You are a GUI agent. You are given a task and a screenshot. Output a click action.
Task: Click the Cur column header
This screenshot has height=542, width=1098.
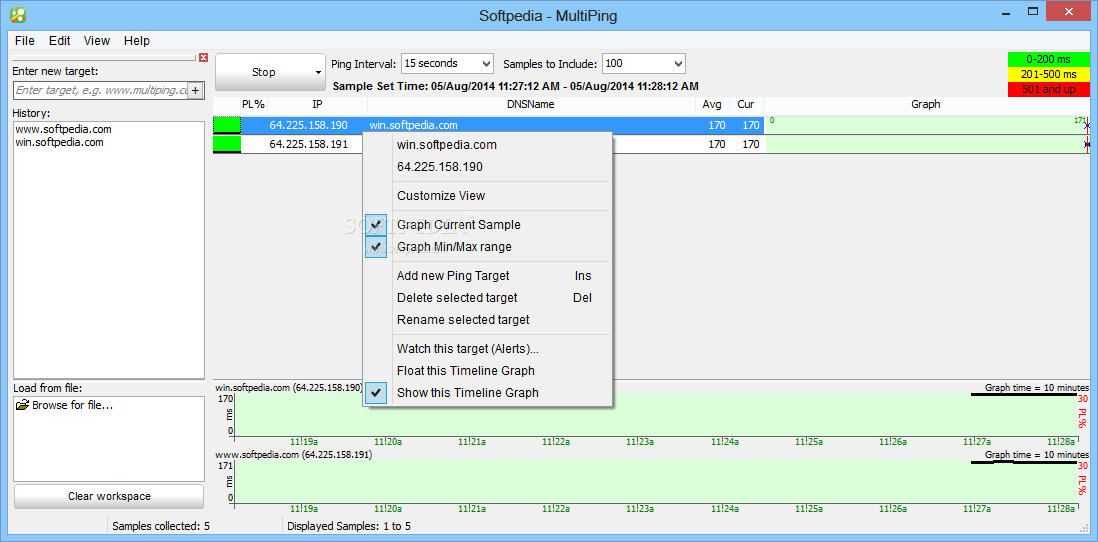746,104
